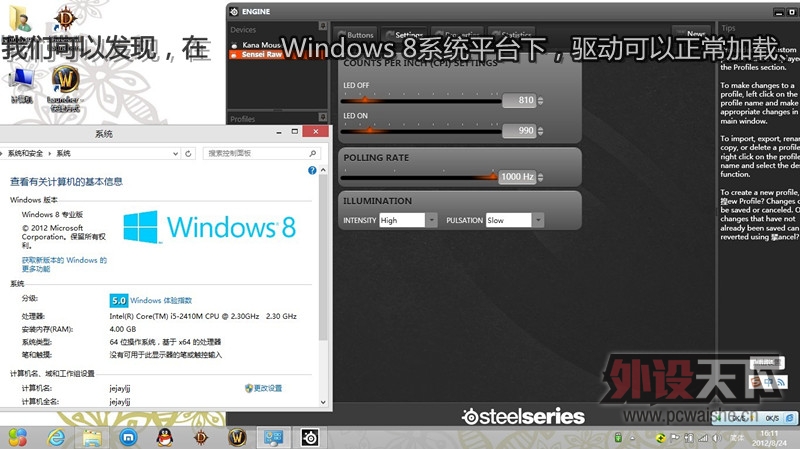Click the stepper arrows beside the 810 value

(x=540, y=101)
